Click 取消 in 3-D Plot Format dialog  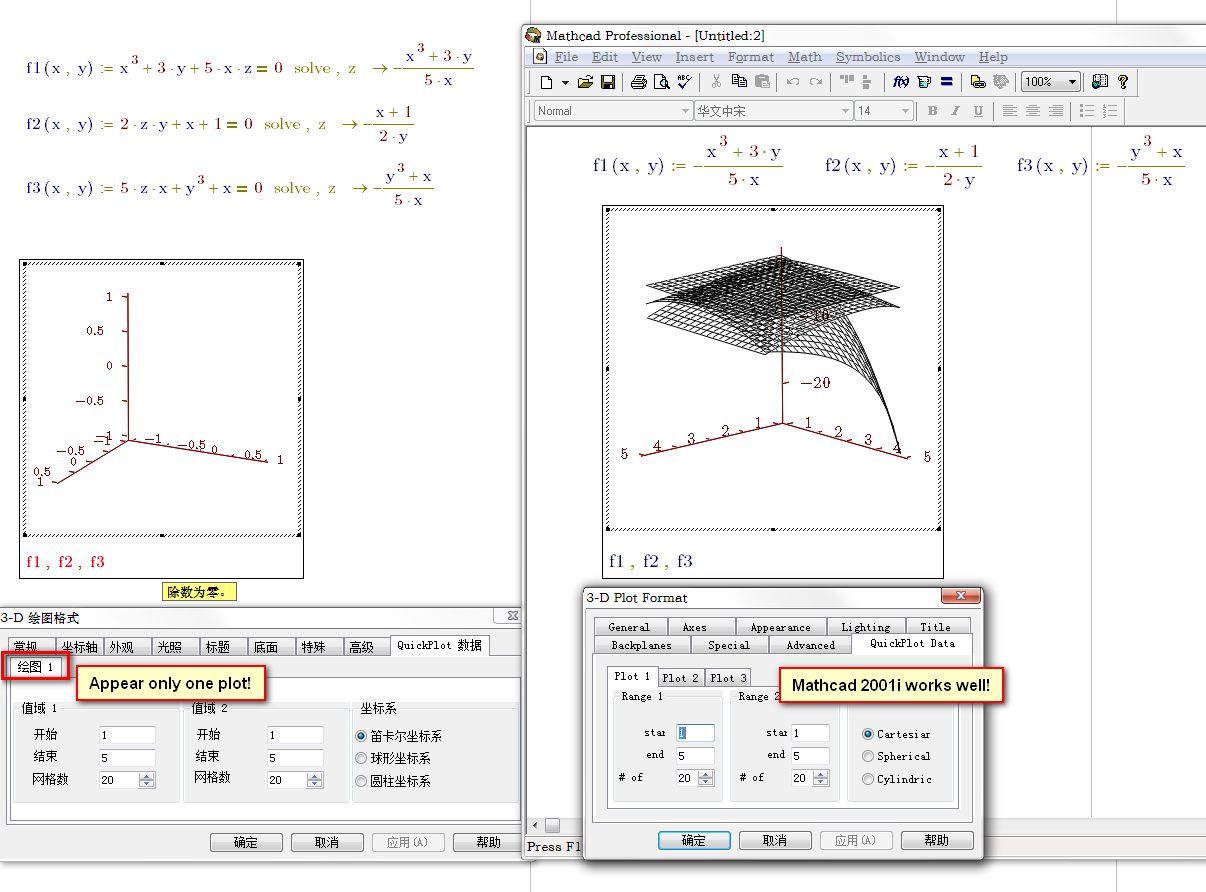pos(775,841)
